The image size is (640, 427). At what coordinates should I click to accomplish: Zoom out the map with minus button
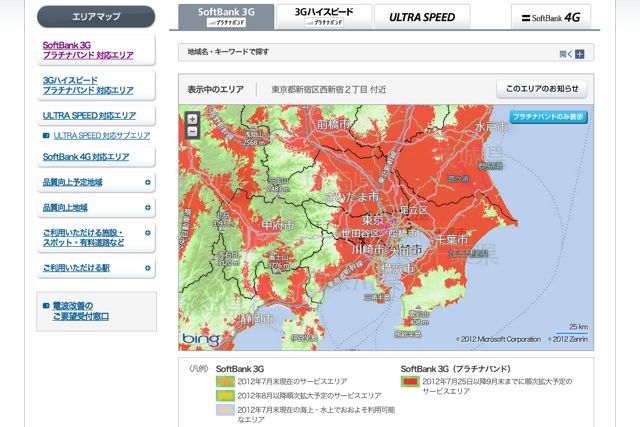pyautogui.click(x=192, y=131)
